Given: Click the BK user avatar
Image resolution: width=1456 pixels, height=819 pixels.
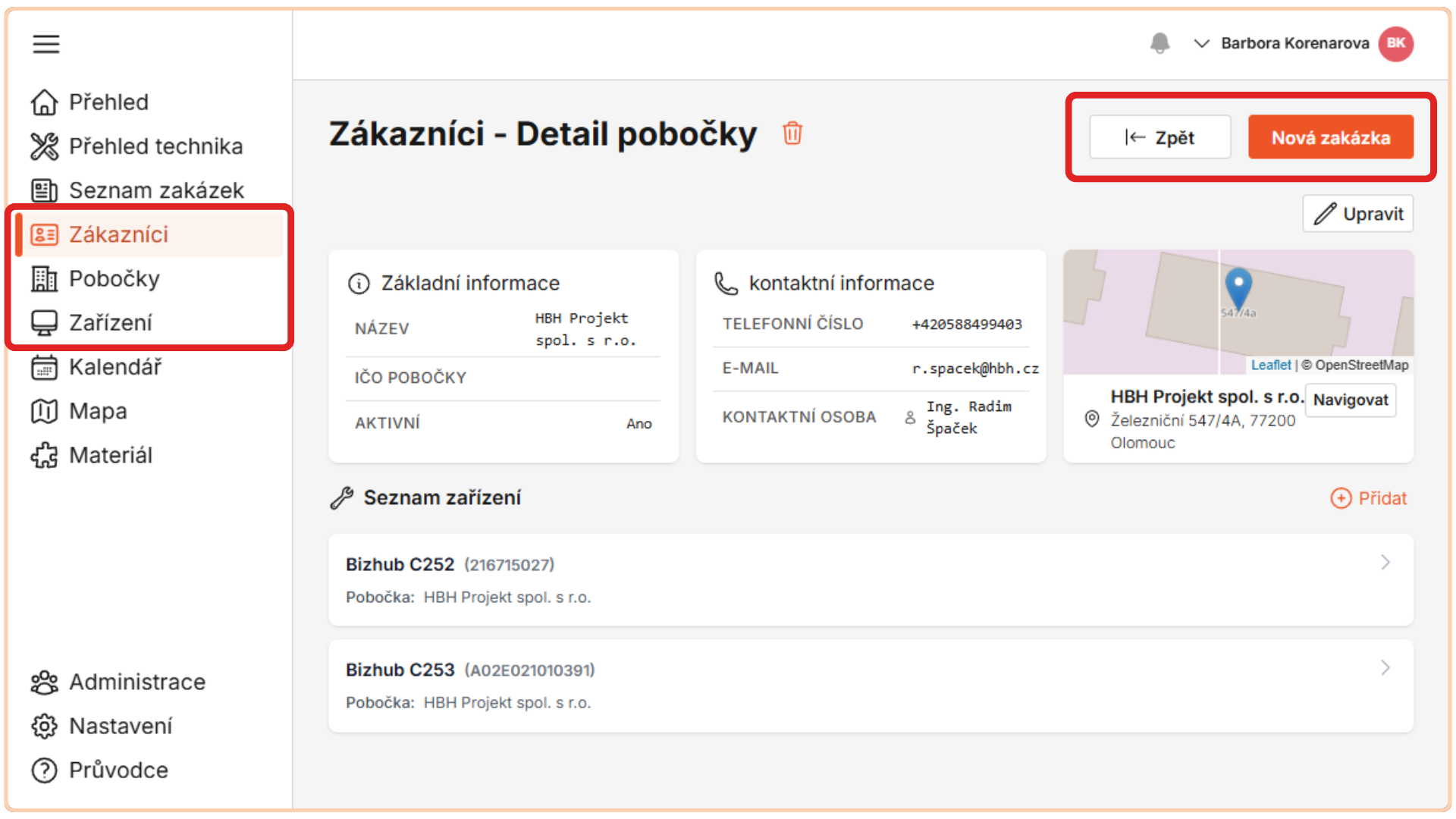Looking at the screenshot, I should click(1395, 43).
